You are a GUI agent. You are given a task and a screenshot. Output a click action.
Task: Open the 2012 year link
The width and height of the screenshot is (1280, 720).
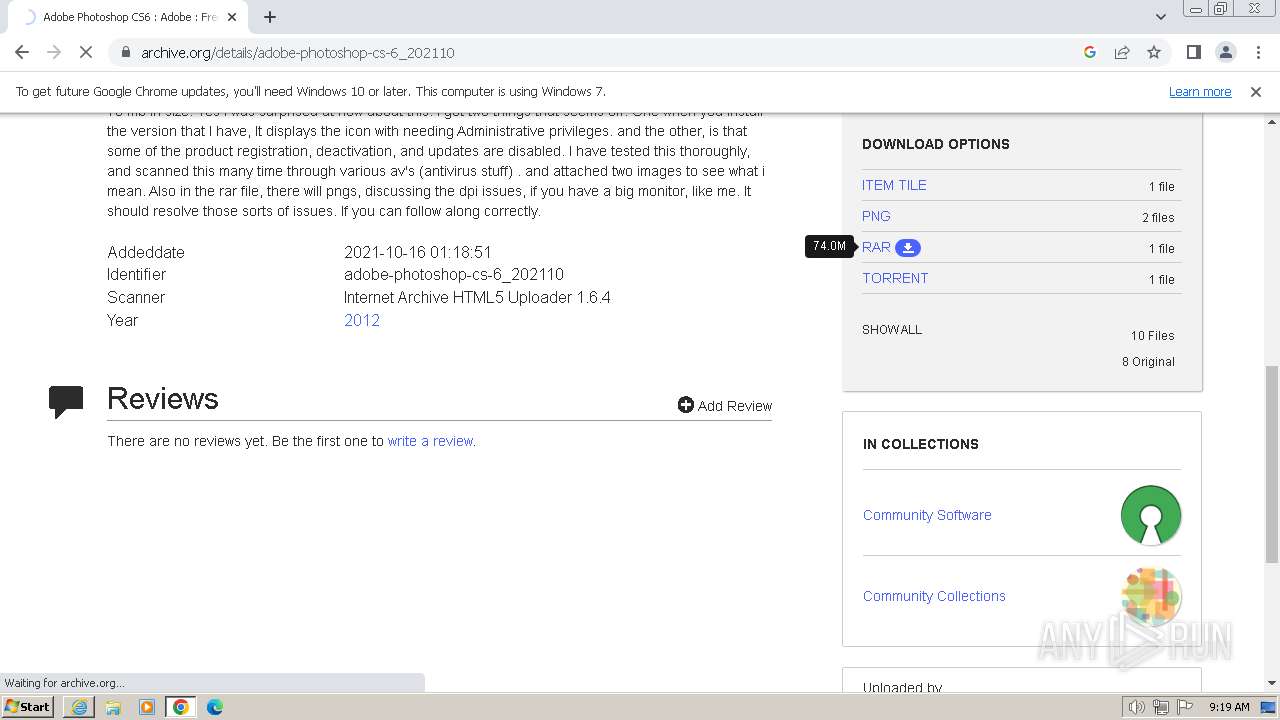click(362, 320)
